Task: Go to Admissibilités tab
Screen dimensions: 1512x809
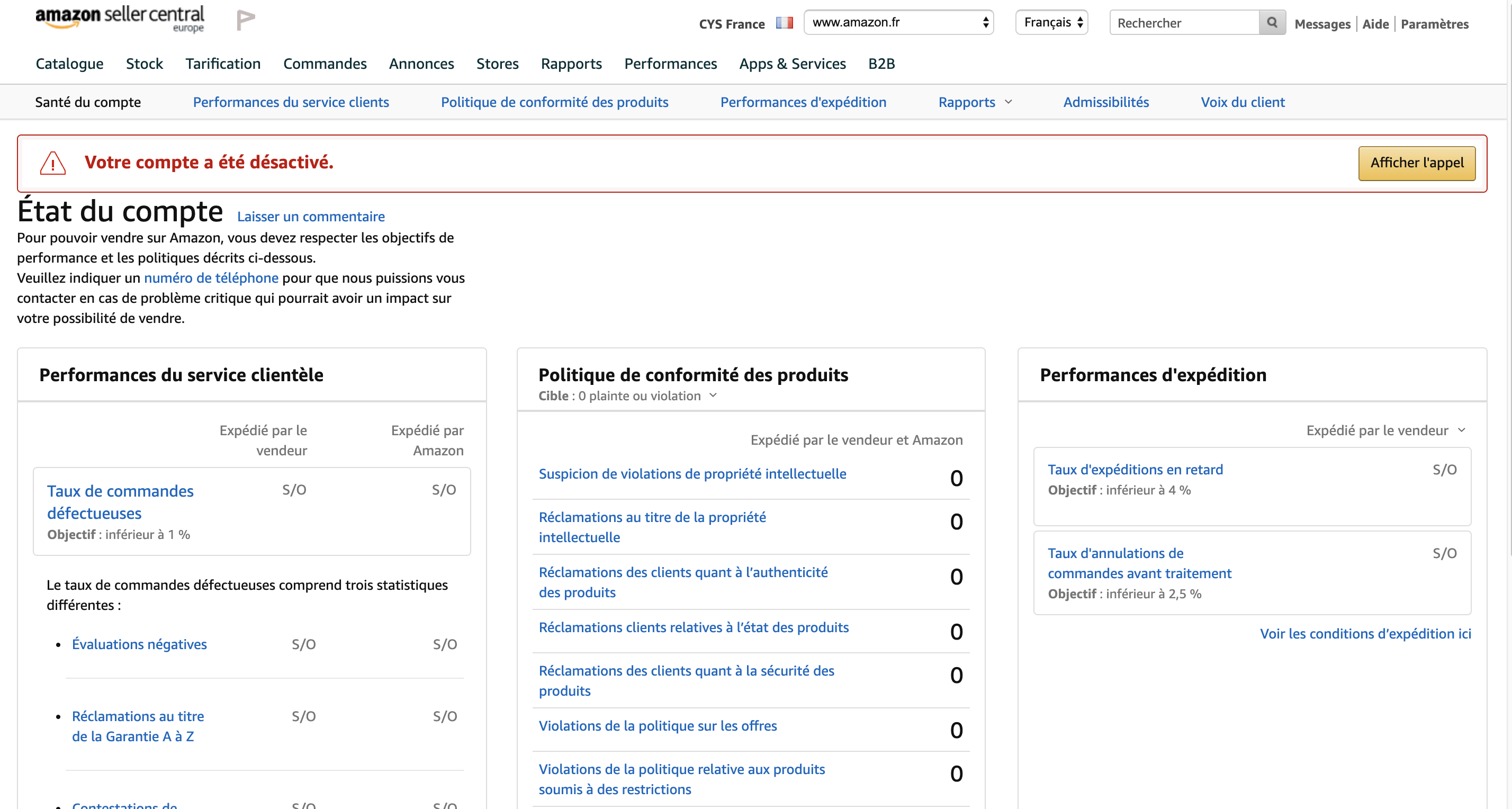Action: (1106, 102)
